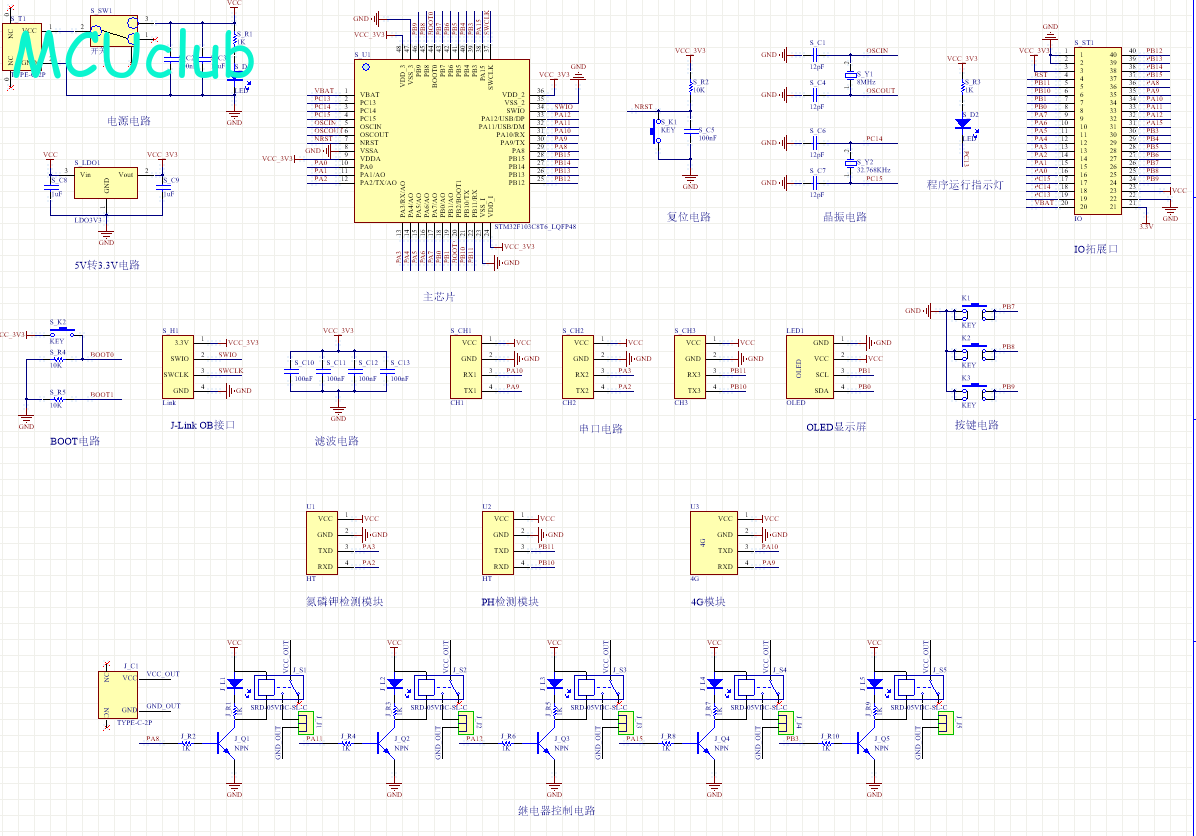Select the green J_J1 output terminal
Screen dimensions: 1196x836
coord(305,723)
